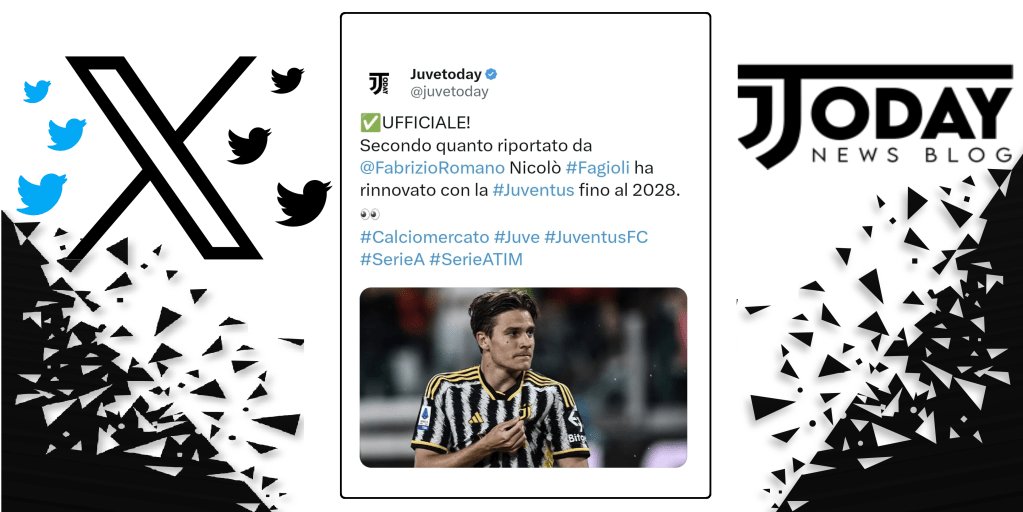Click the largest blue Twitter bird
This screenshot has width=1023, height=512.
pyautogui.click(x=42, y=194)
